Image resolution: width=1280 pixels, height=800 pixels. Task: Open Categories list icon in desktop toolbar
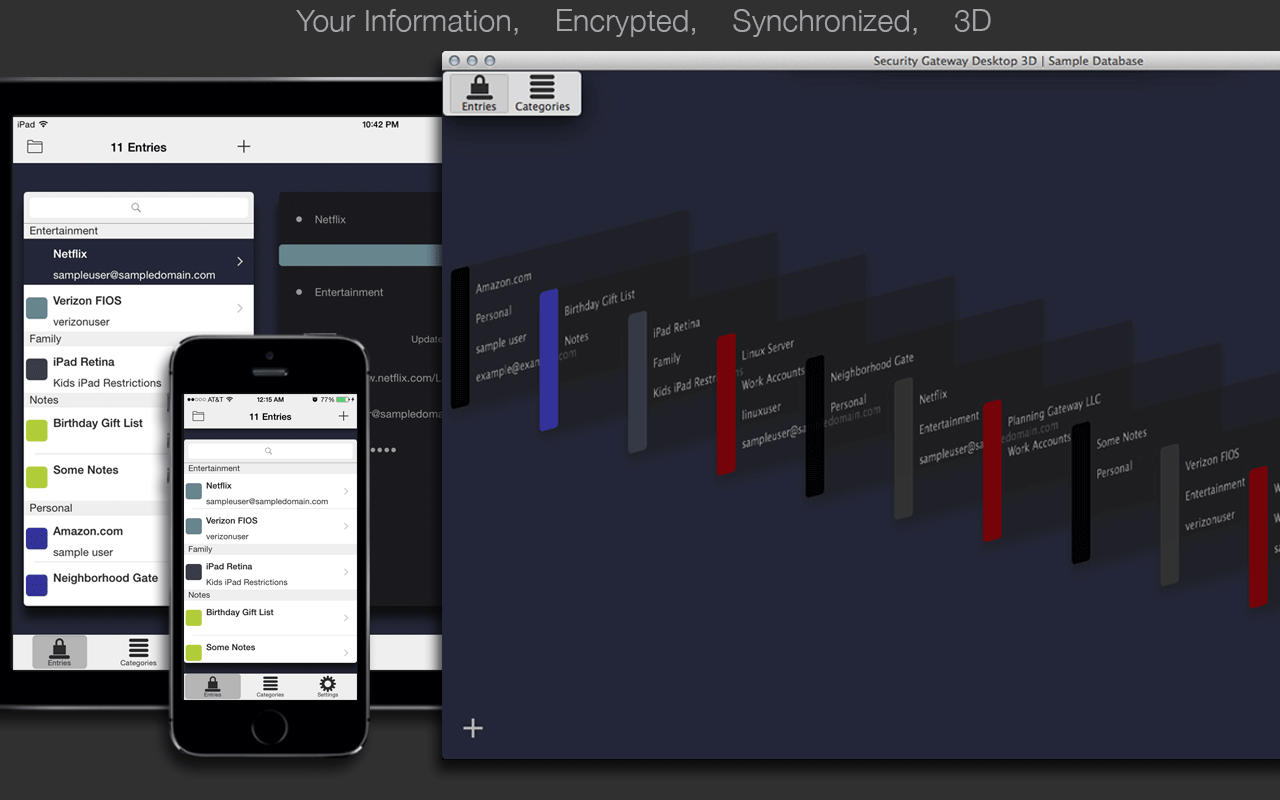pyautogui.click(x=542, y=93)
